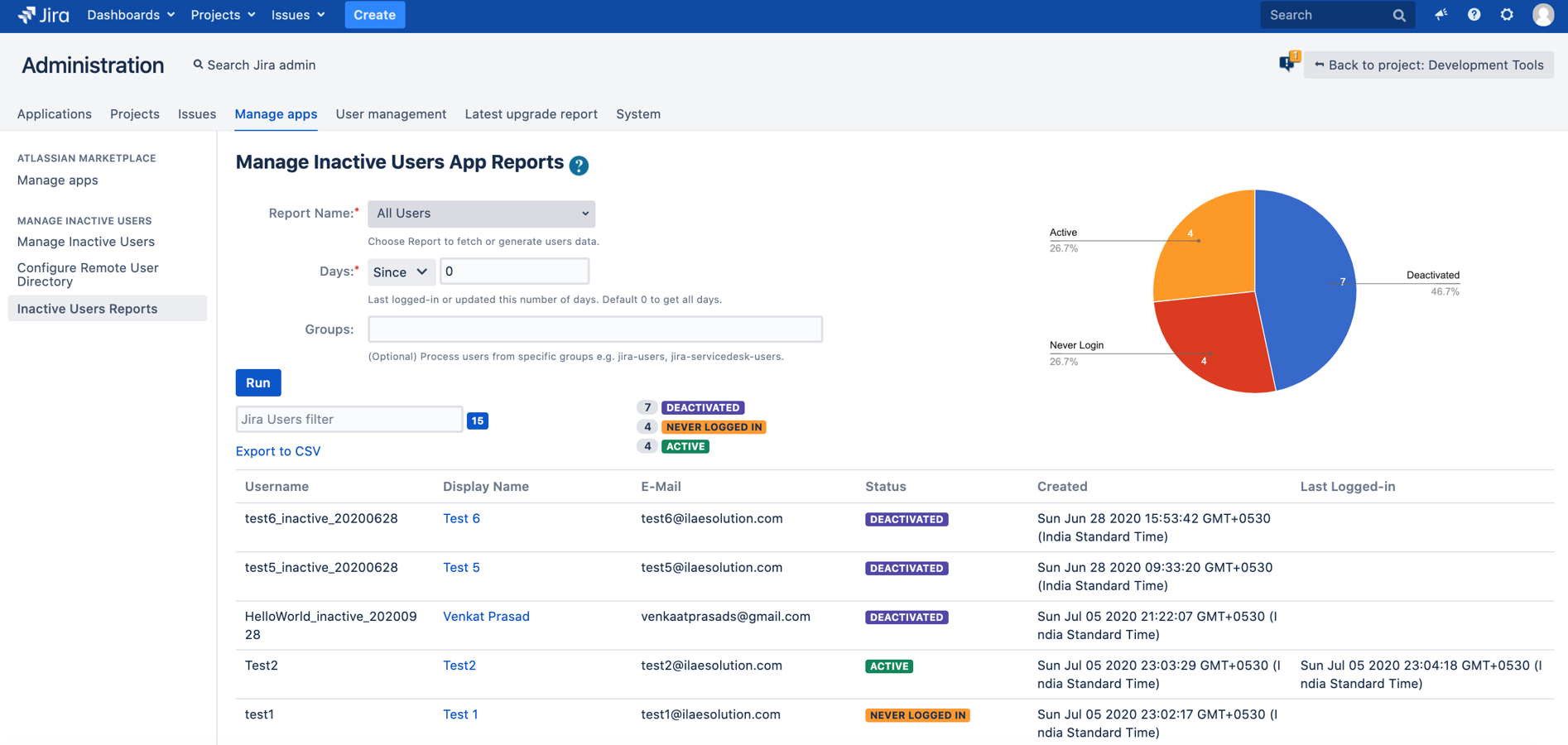Open the Since days dropdown

point(401,271)
